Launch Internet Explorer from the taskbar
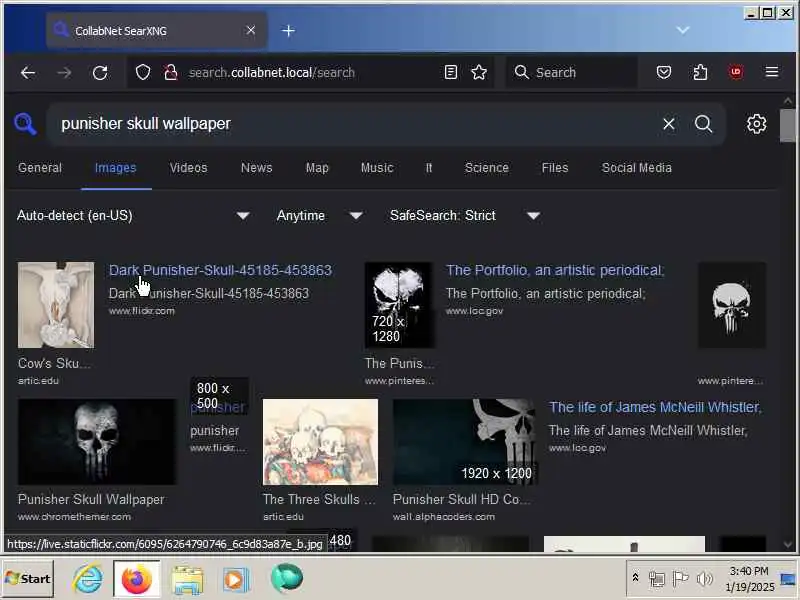This screenshot has width=800, height=600. 87,579
